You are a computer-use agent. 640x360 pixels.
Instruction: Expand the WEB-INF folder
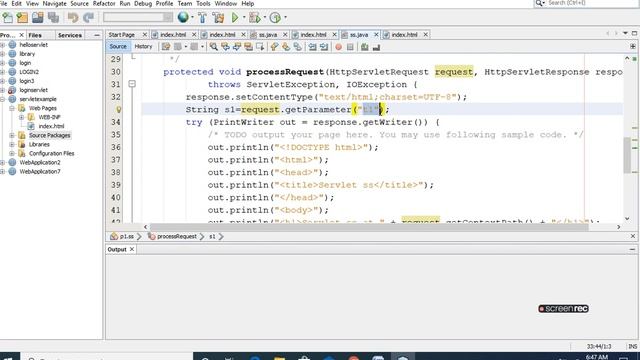21,117
